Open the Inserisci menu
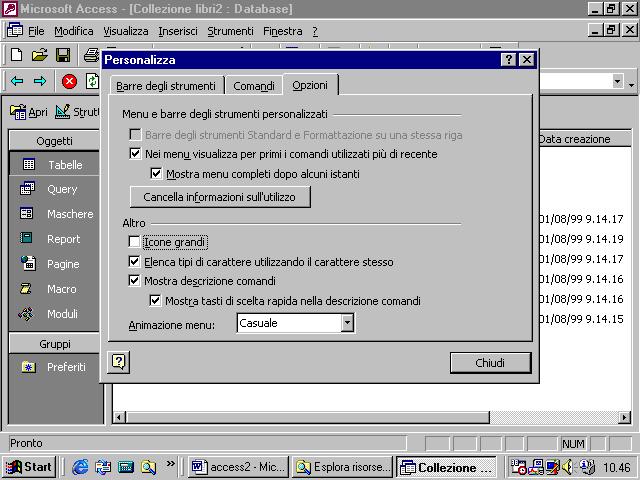The width and height of the screenshot is (640, 480). click(x=178, y=31)
